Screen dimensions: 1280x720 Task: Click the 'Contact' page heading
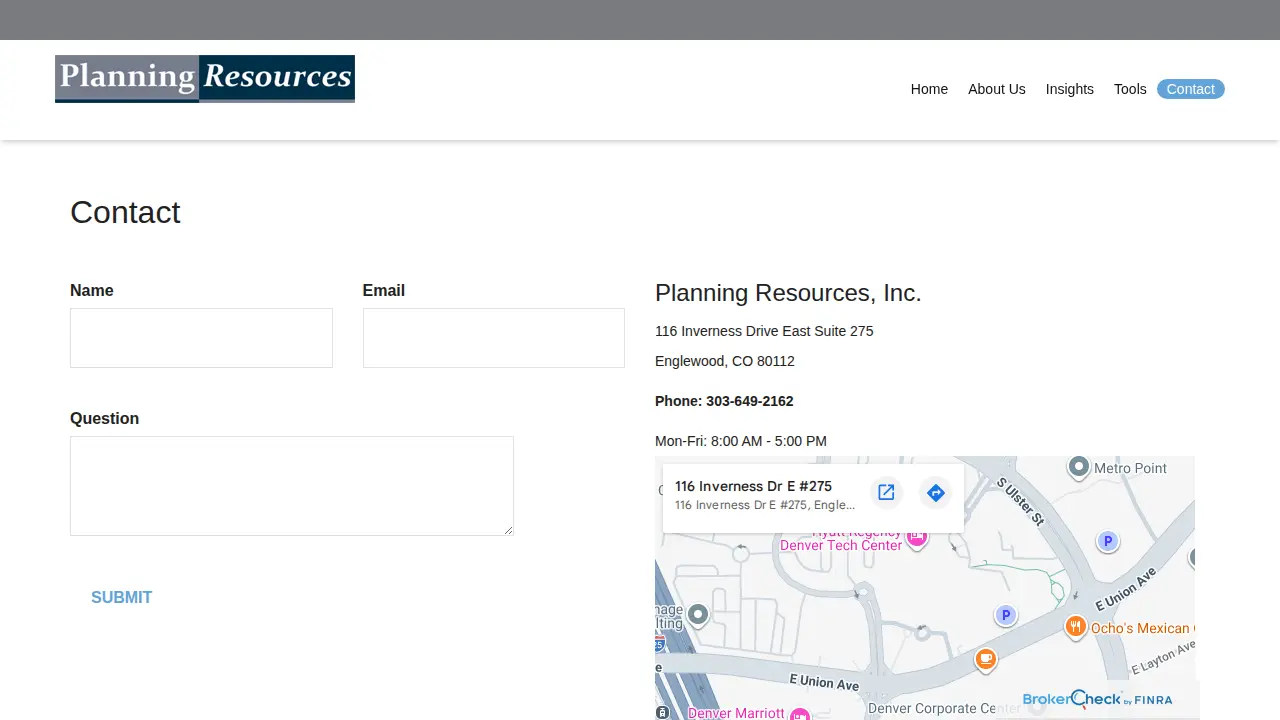[125, 212]
